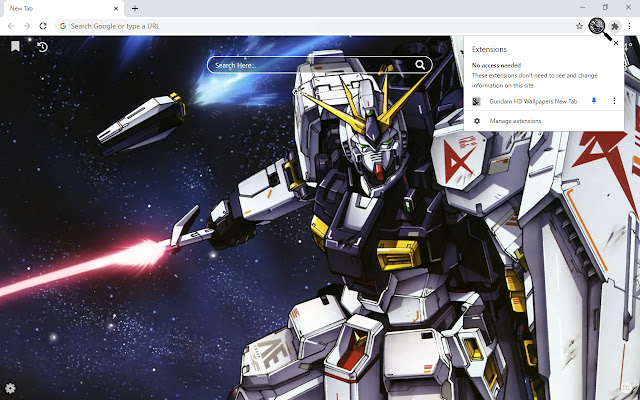Click the Gundam extension icon in the list
The image size is (640, 400).
click(x=476, y=101)
